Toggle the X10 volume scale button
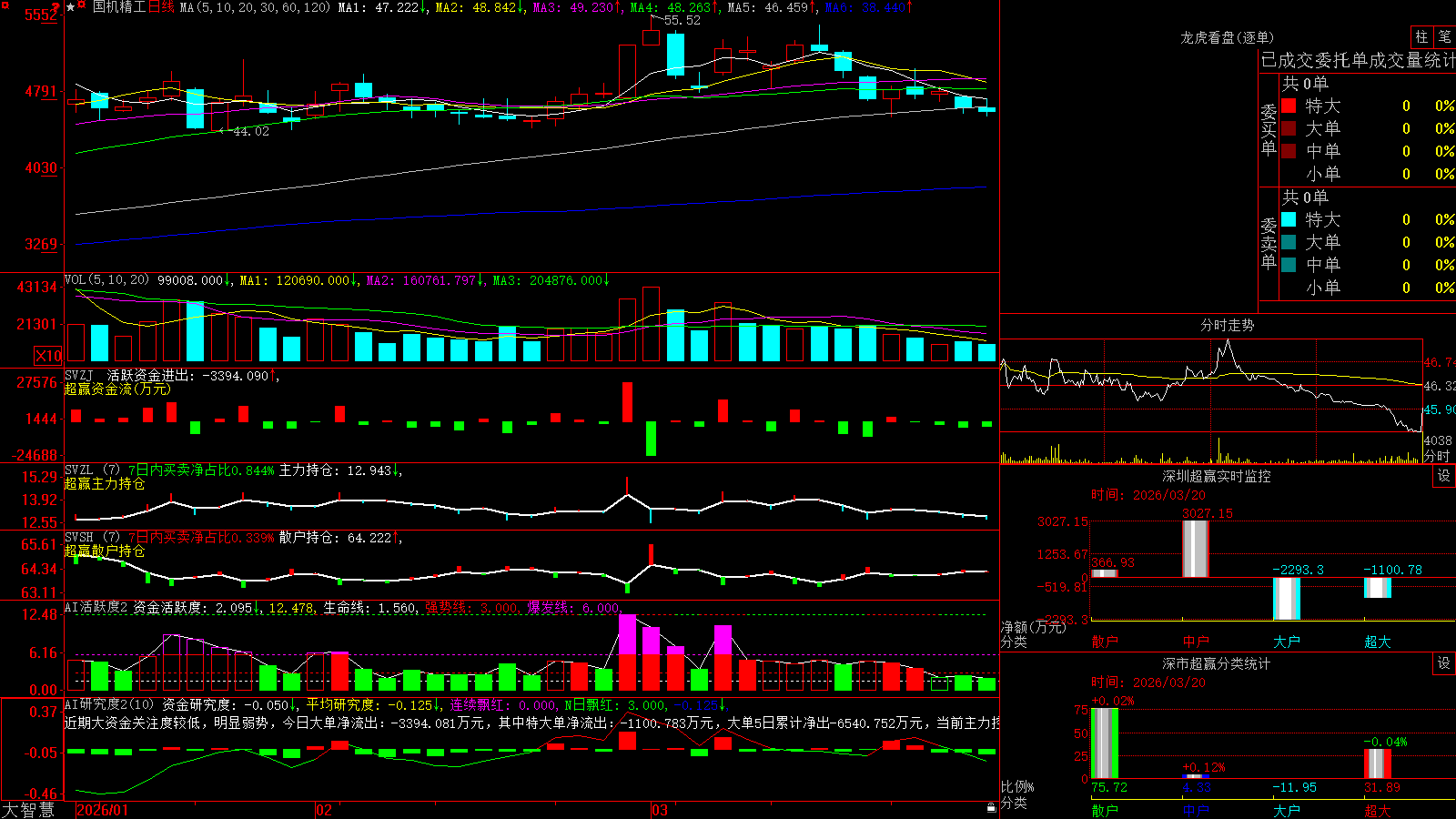1456x819 pixels. 48,356
